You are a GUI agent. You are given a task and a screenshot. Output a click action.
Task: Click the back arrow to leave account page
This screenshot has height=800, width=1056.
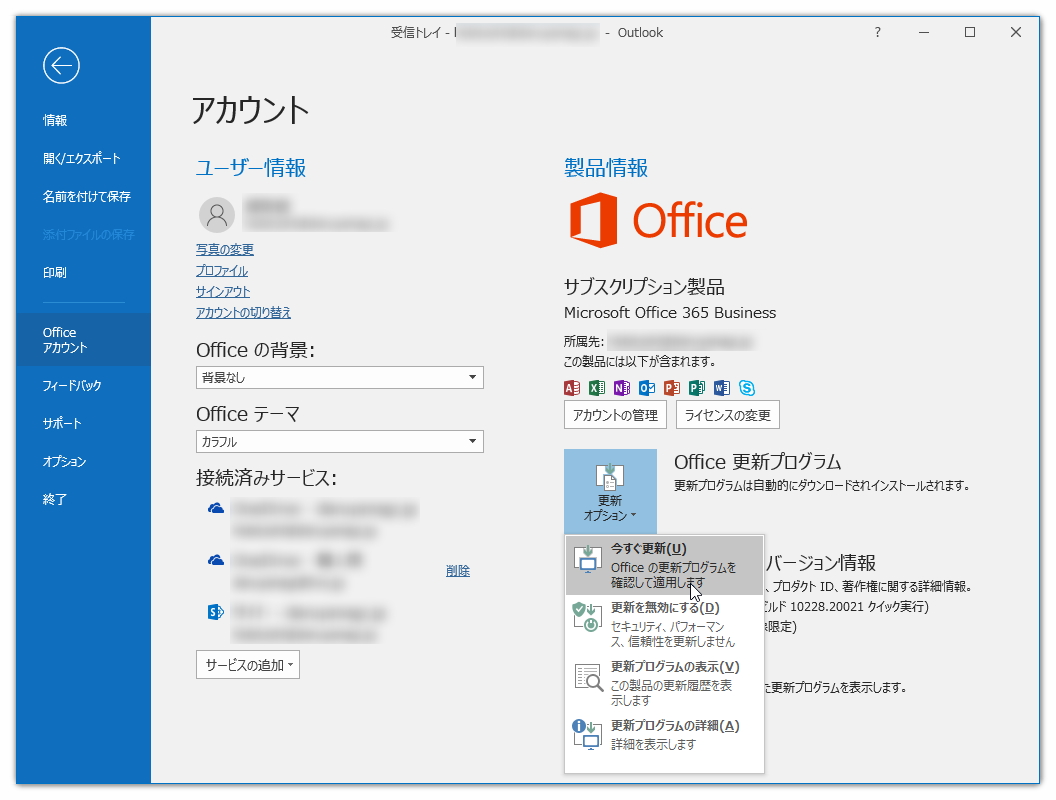tap(61, 65)
